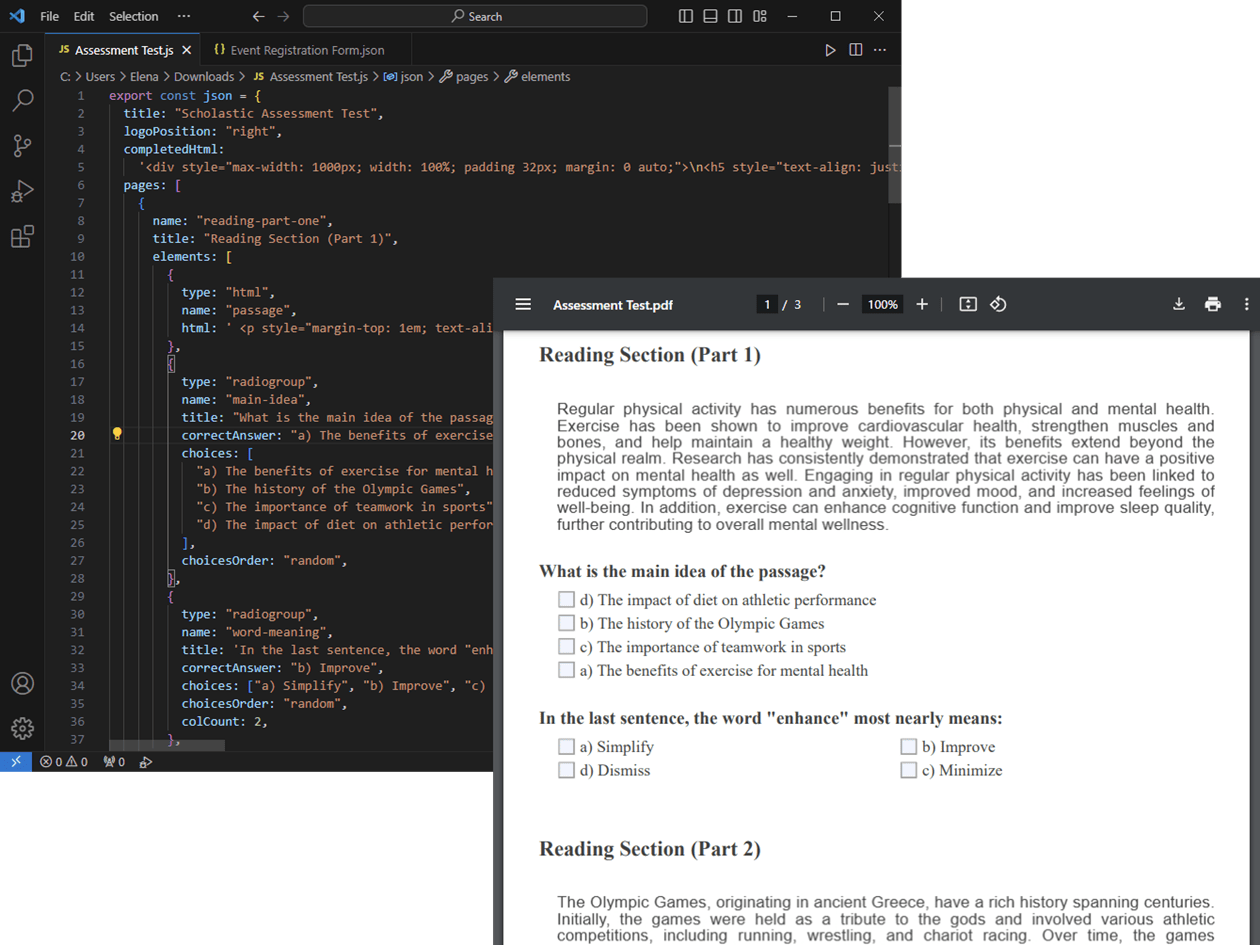This screenshot has height=945, width=1260.
Task: Click the PDF zoom level 100% field
Action: click(x=882, y=304)
